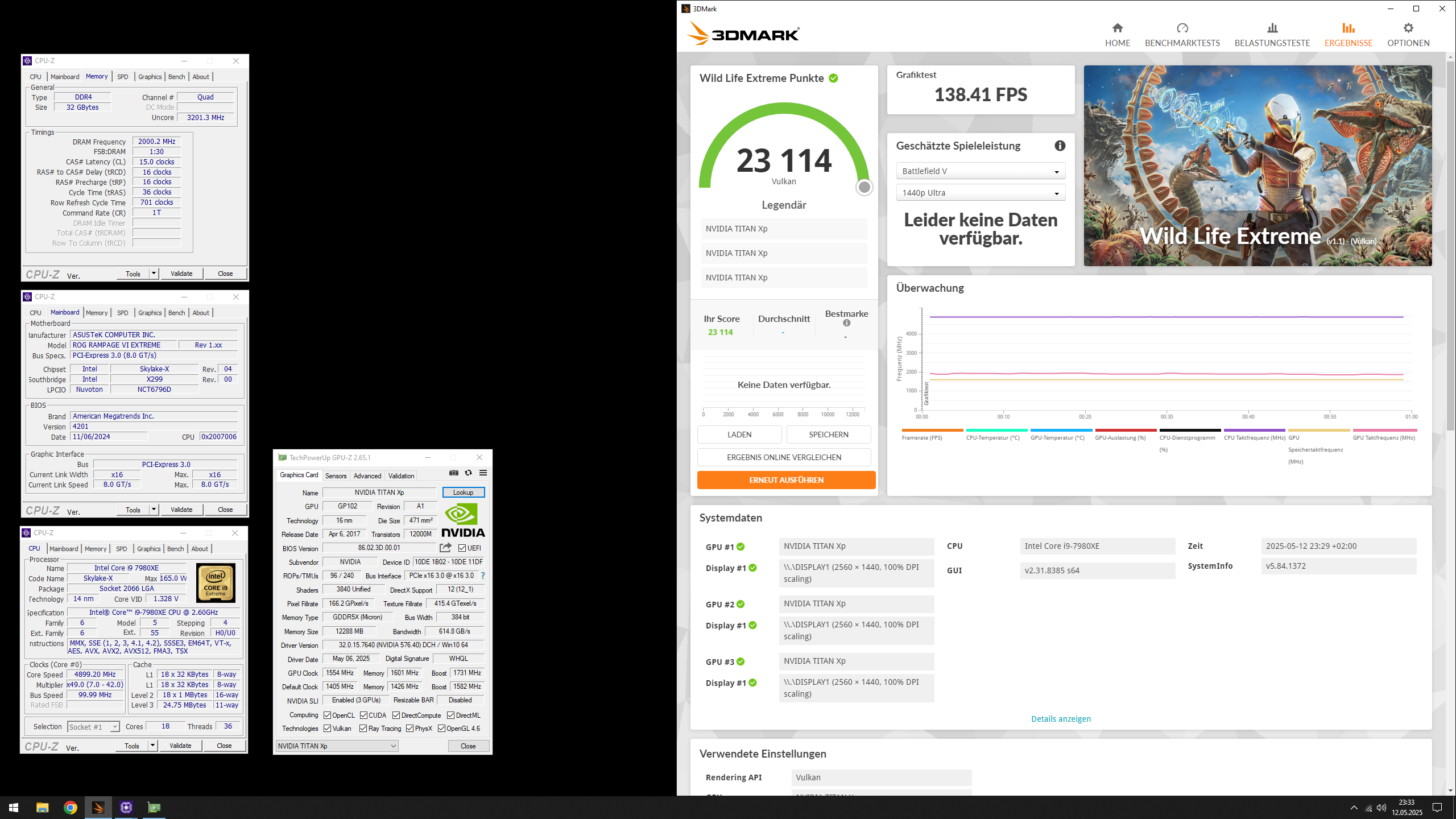Open the Advanced tab in GPU-Z
1456x819 pixels.
pyautogui.click(x=367, y=476)
